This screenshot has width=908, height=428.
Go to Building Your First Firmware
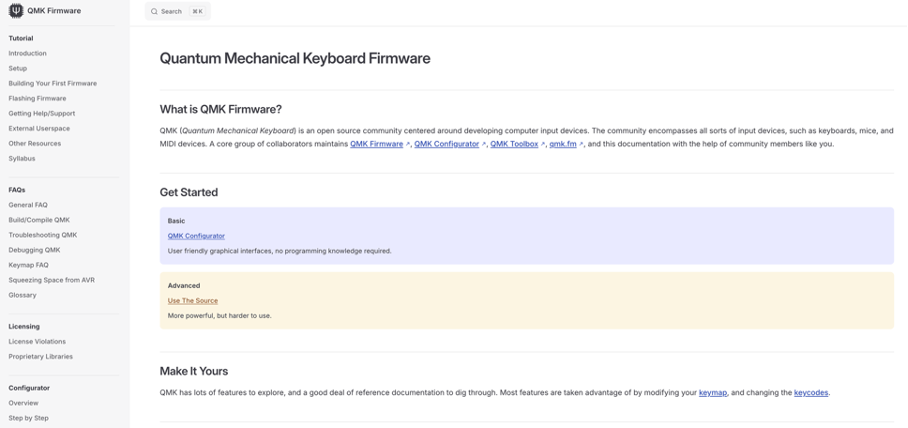tap(52, 83)
